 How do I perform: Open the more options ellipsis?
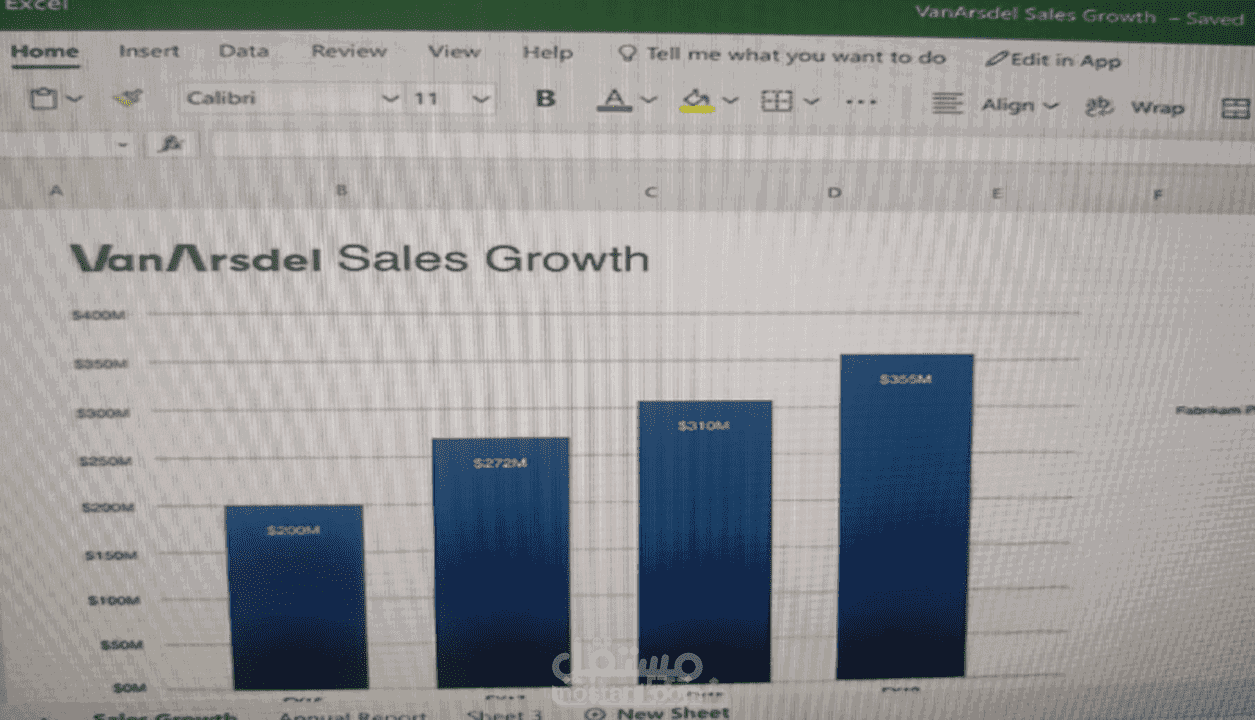(x=861, y=102)
